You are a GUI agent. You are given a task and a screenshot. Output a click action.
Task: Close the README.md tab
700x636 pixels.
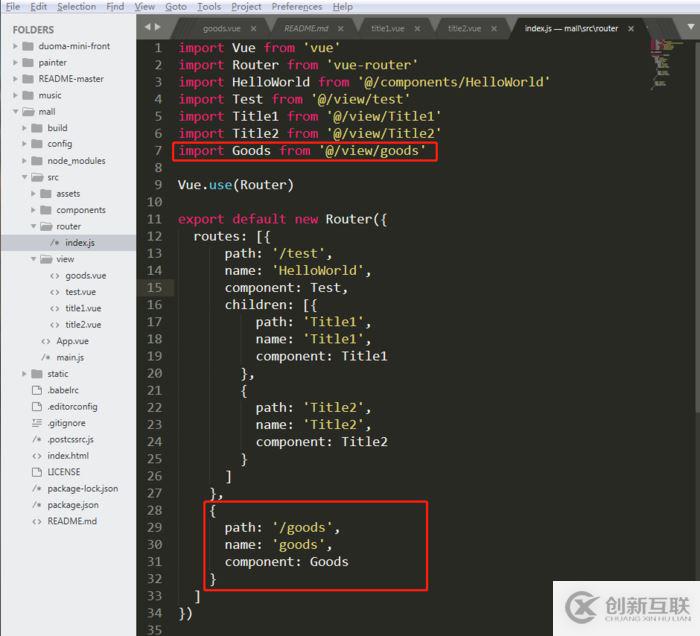pyautogui.click(x=341, y=29)
